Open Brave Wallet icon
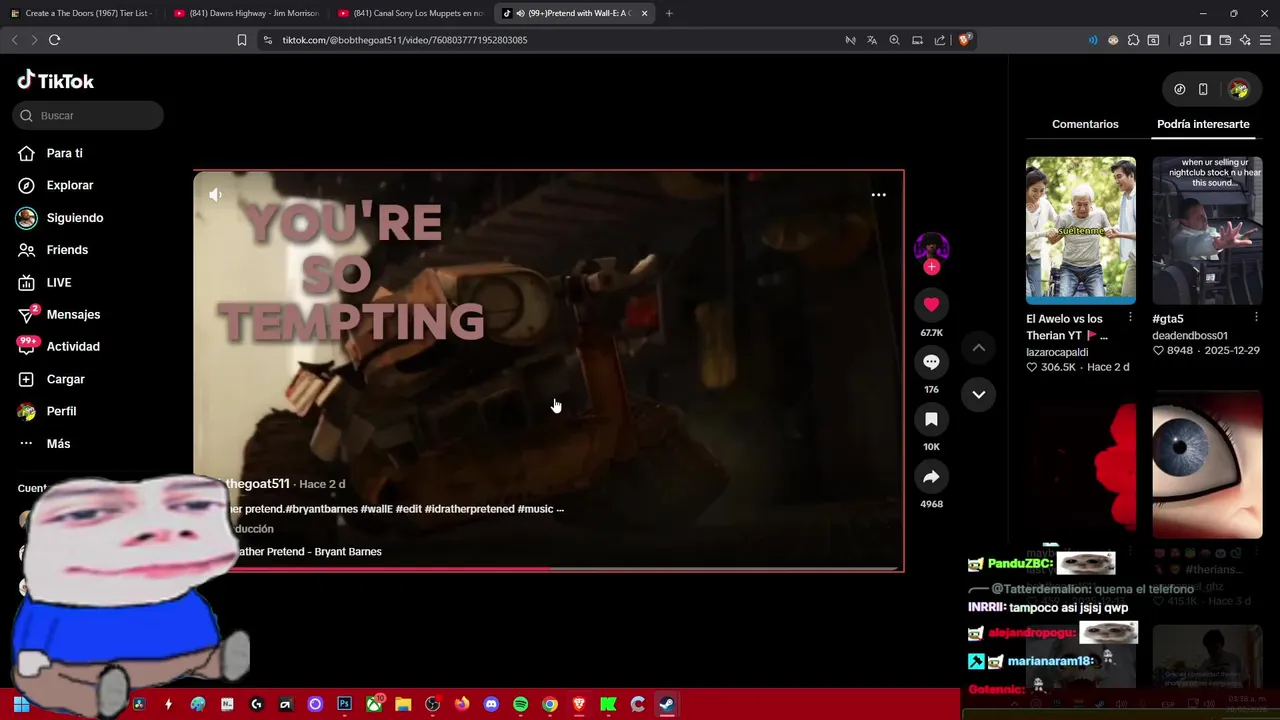1280x720 pixels. (x=1225, y=40)
